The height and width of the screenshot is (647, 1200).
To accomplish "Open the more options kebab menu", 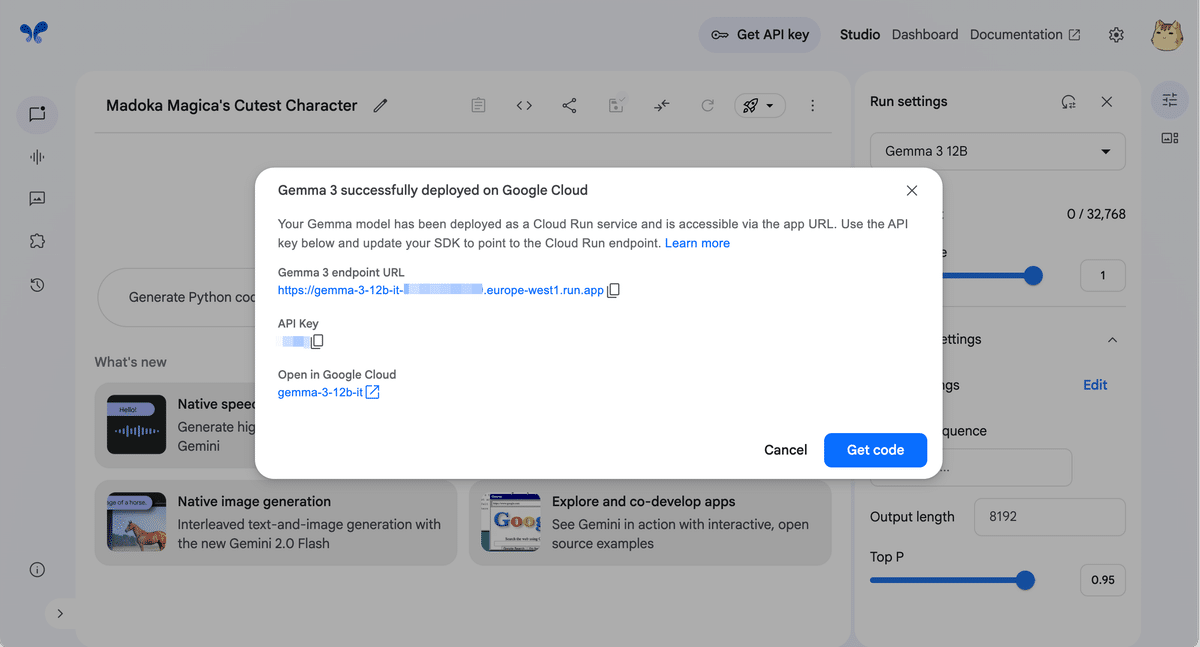I will point(813,105).
